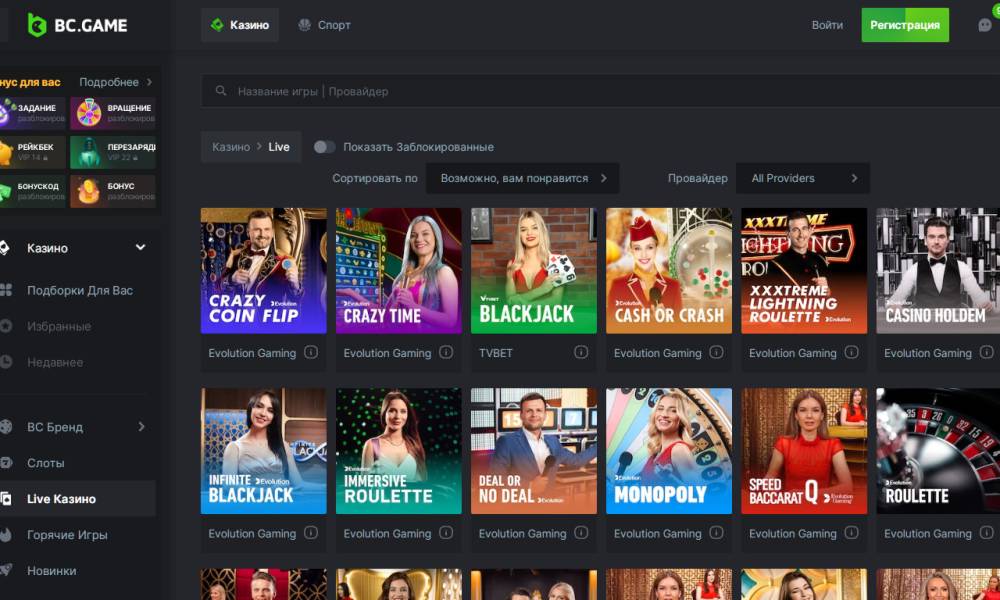Open Слоты in sidebar
This screenshot has height=600, width=1000.
pos(45,462)
